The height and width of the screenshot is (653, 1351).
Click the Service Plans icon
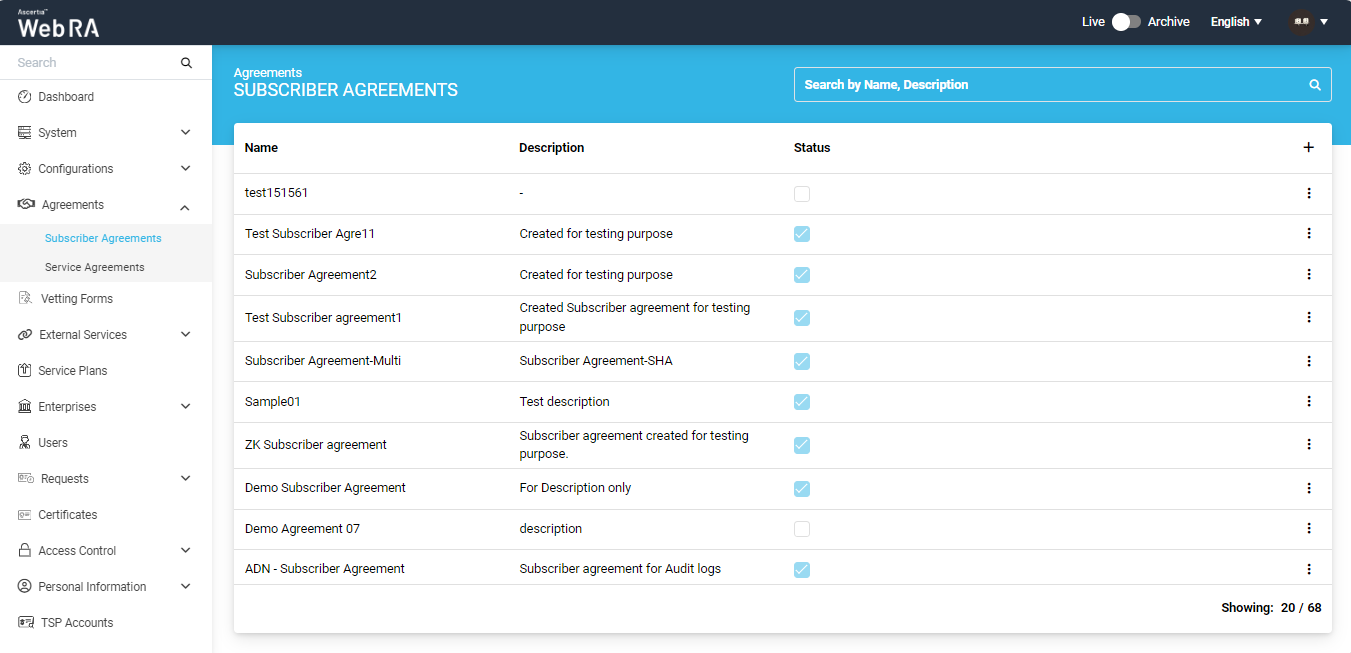coord(25,371)
